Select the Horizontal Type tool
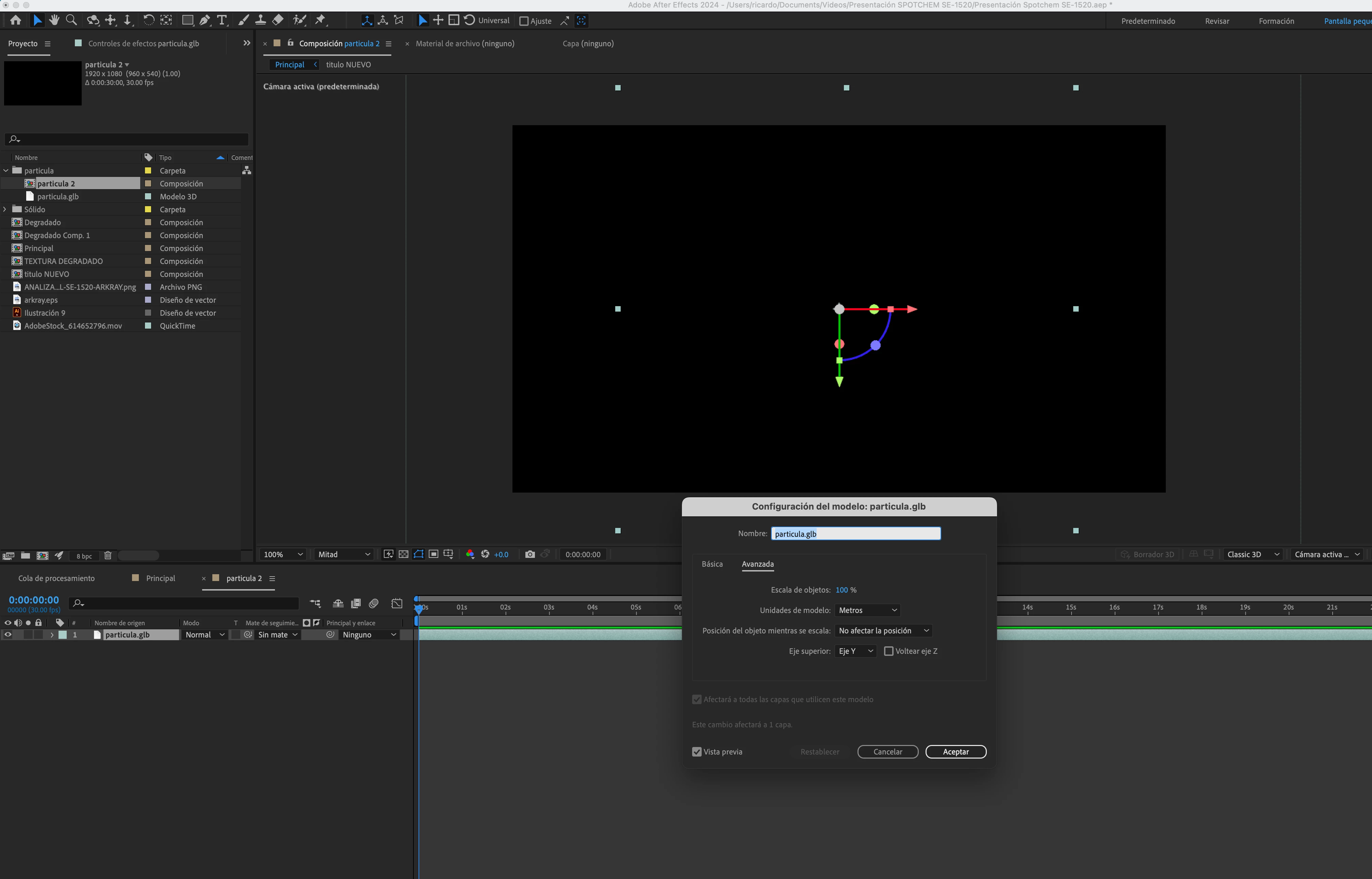Image resolution: width=1372 pixels, height=879 pixels. 222,20
